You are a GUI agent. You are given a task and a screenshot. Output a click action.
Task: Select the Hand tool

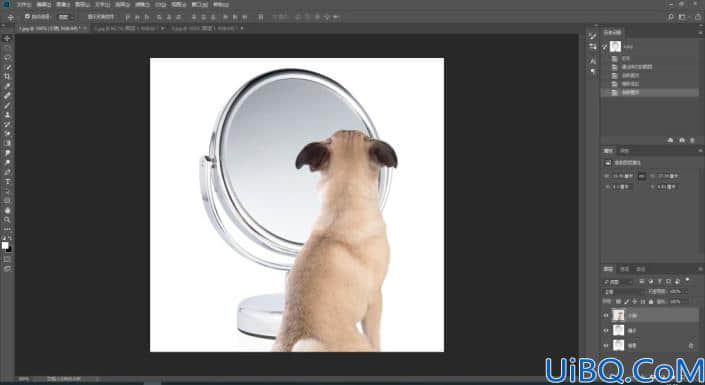pos(7,210)
